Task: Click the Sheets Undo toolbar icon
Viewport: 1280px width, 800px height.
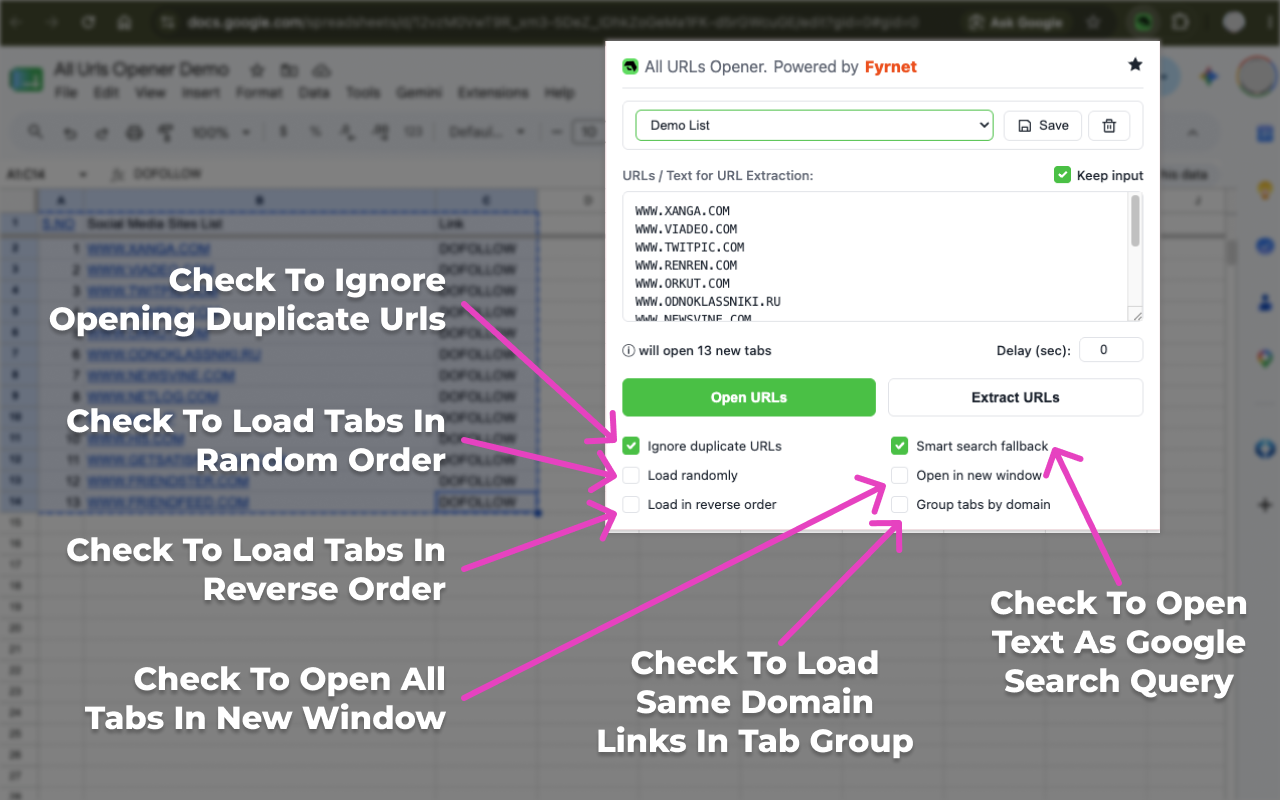Action: pyautogui.click(x=69, y=132)
